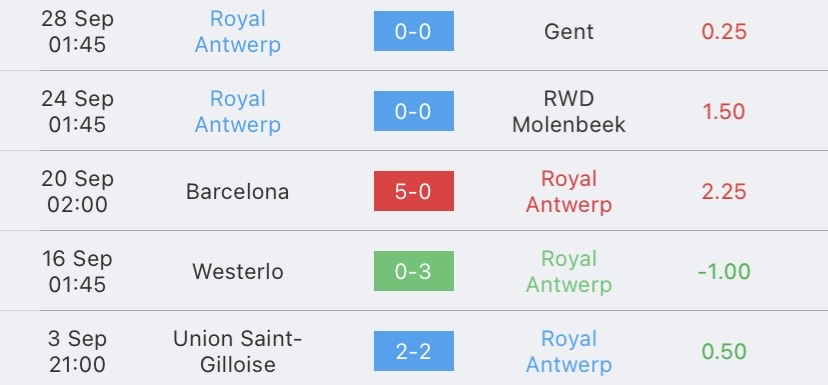This screenshot has height=385, width=828.
Task: Open the 2-2 Union Saint-Gilloise score
Action: [413, 351]
